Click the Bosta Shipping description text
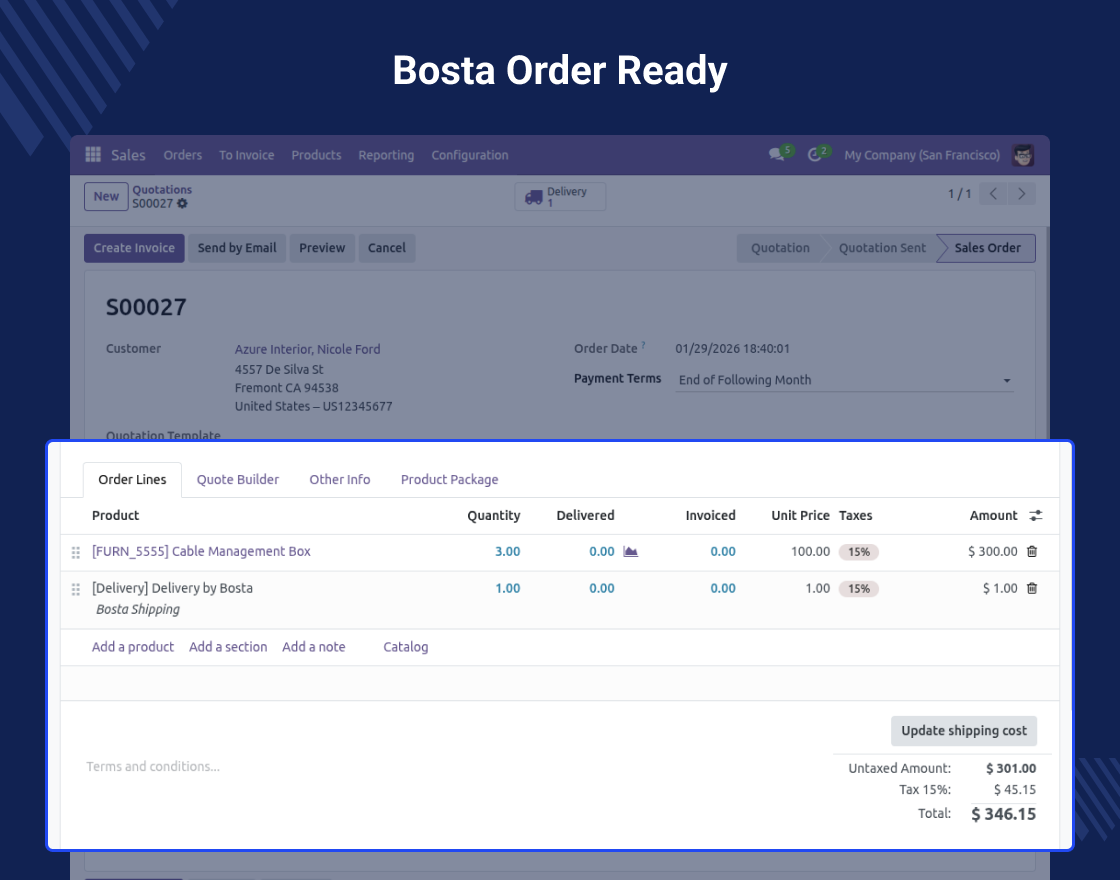The height and width of the screenshot is (880, 1120). tap(138, 609)
